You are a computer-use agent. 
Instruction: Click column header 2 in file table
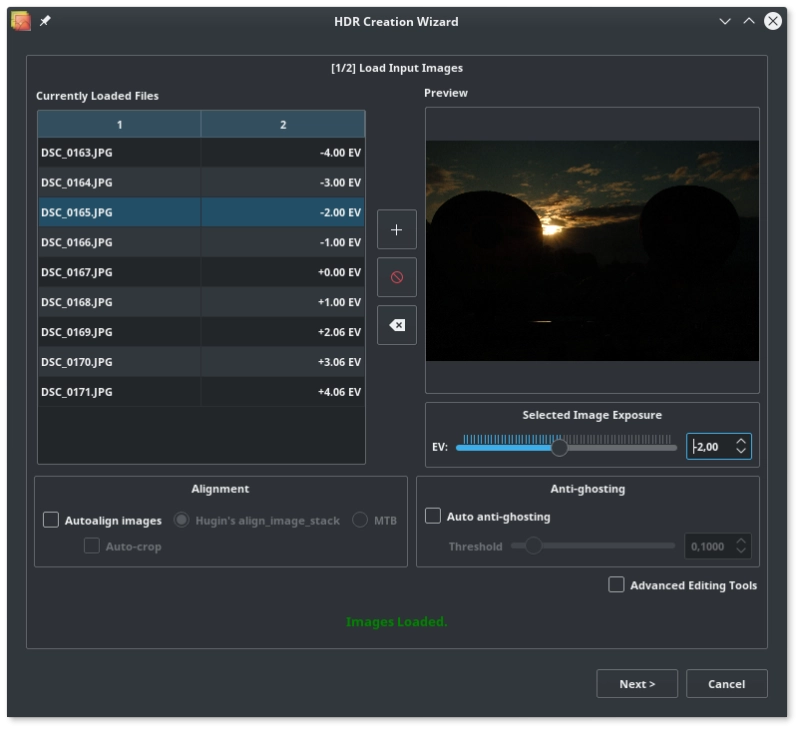coord(283,124)
